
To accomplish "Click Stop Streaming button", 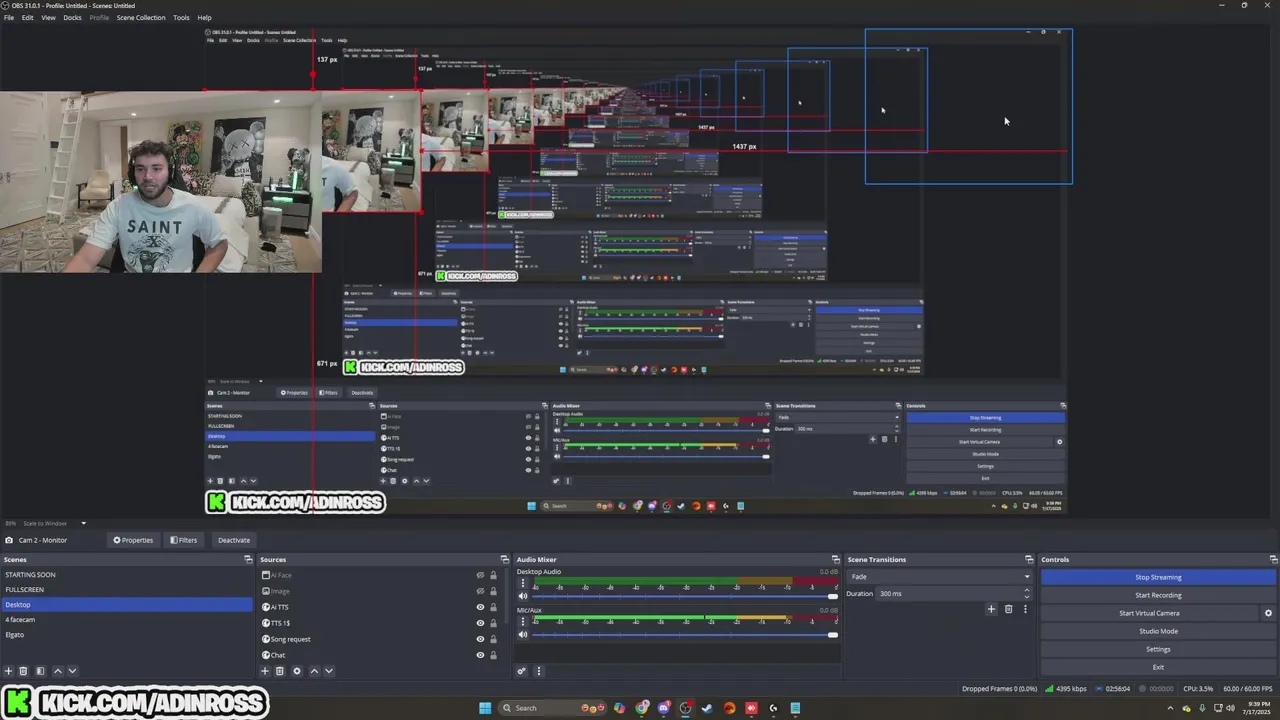I will coord(1158,577).
